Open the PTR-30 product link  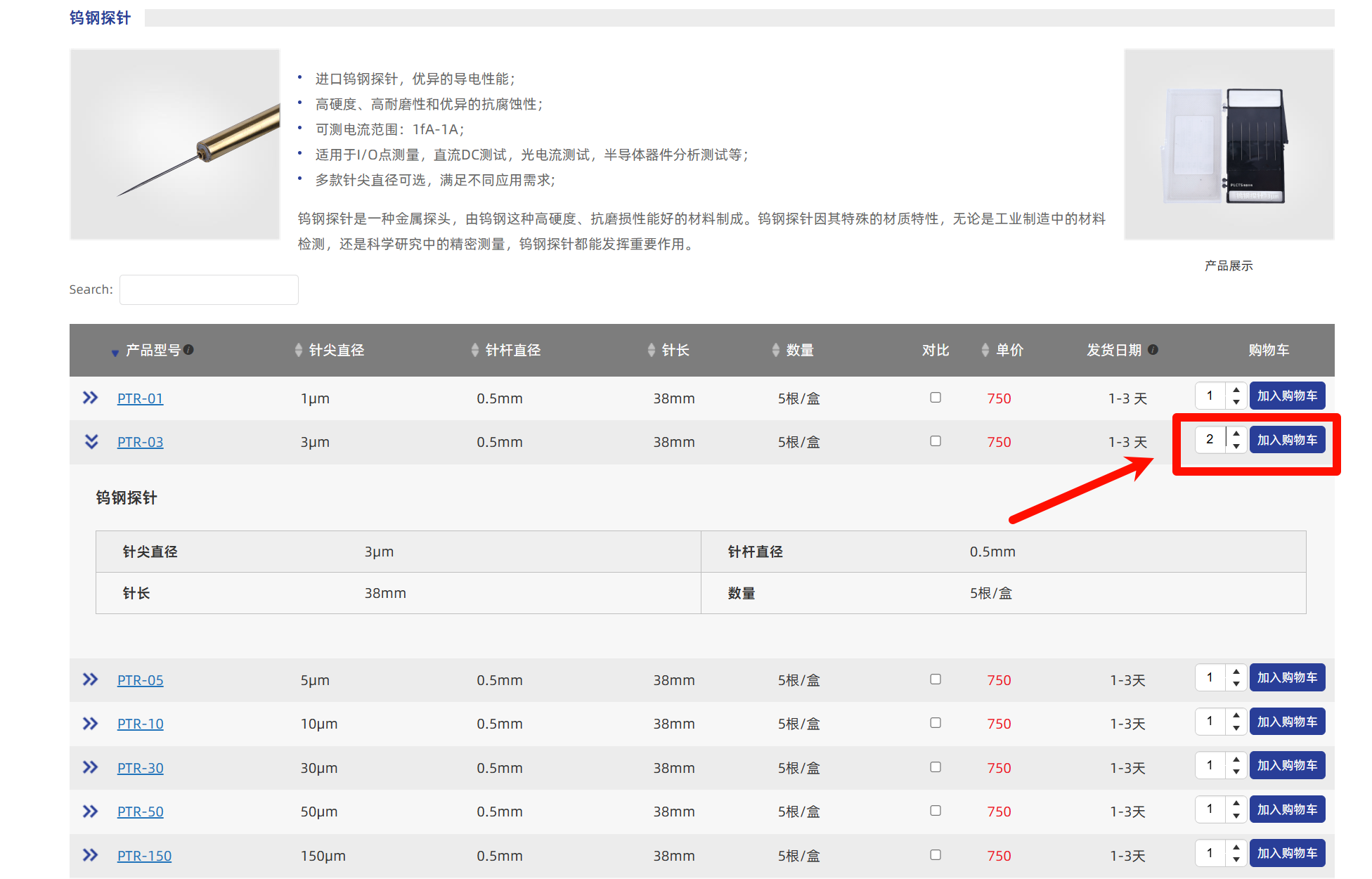(x=140, y=768)
